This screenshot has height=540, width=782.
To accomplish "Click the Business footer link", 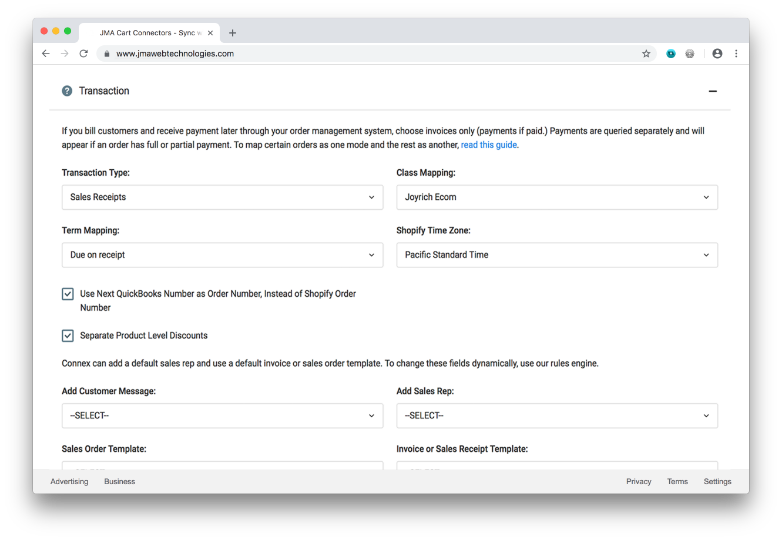I will [120, 482].
